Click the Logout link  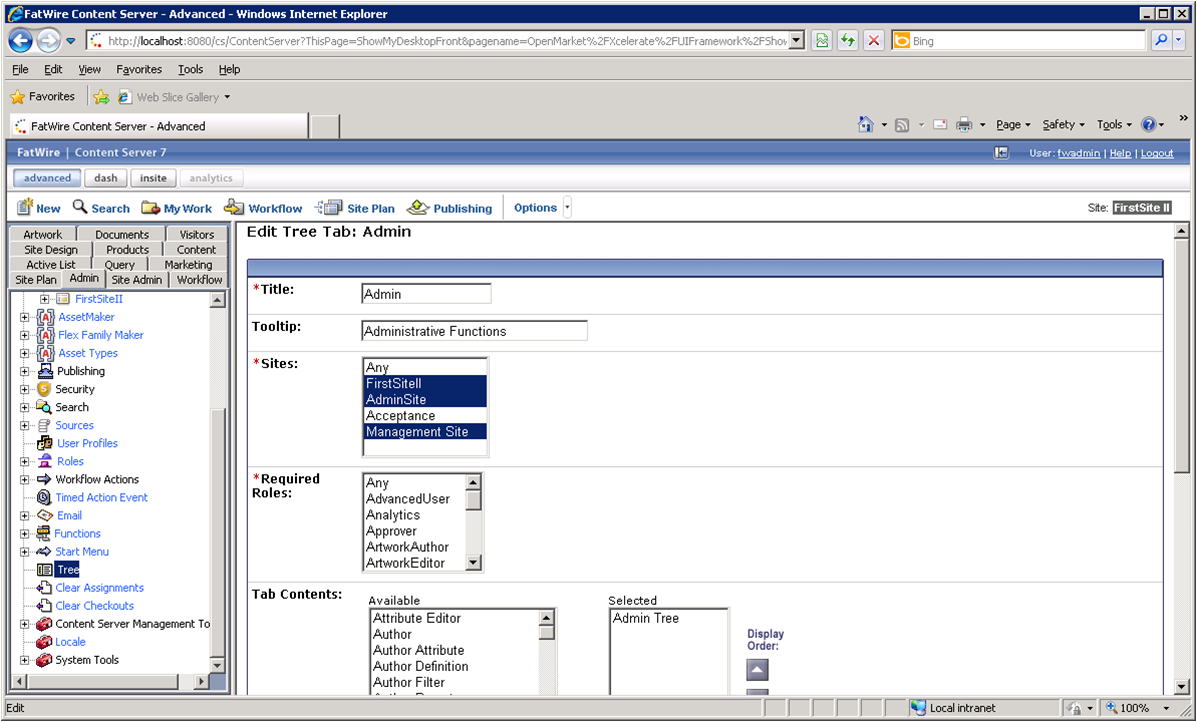click(x=1157, y=153)
